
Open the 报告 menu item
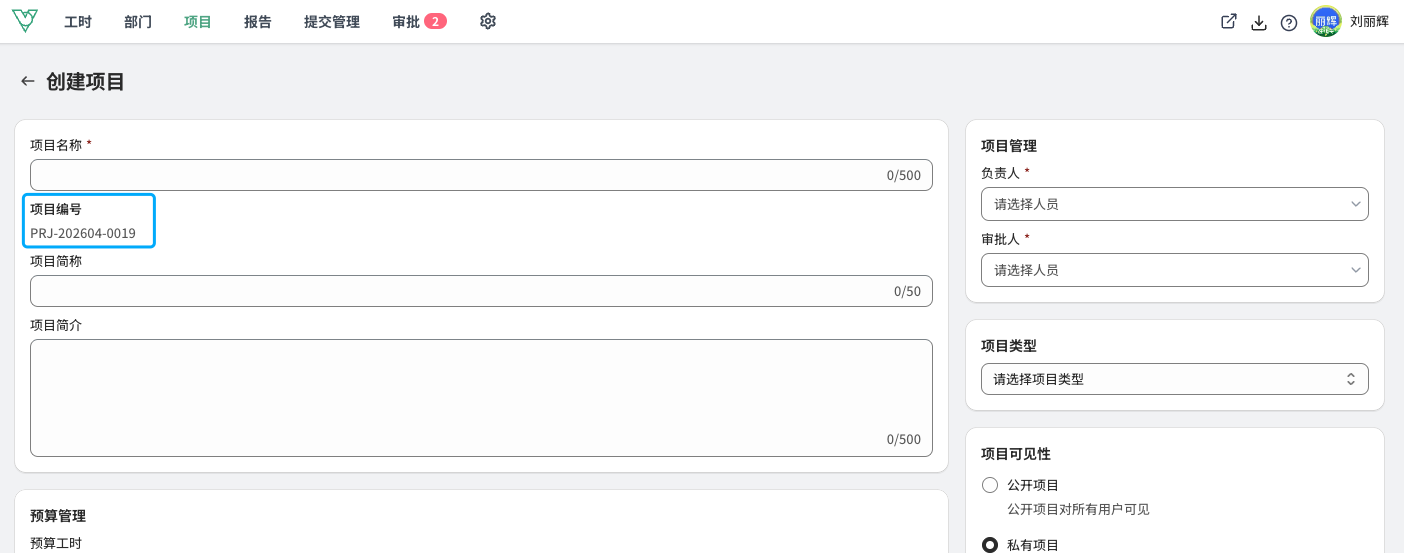click(258, 21)
